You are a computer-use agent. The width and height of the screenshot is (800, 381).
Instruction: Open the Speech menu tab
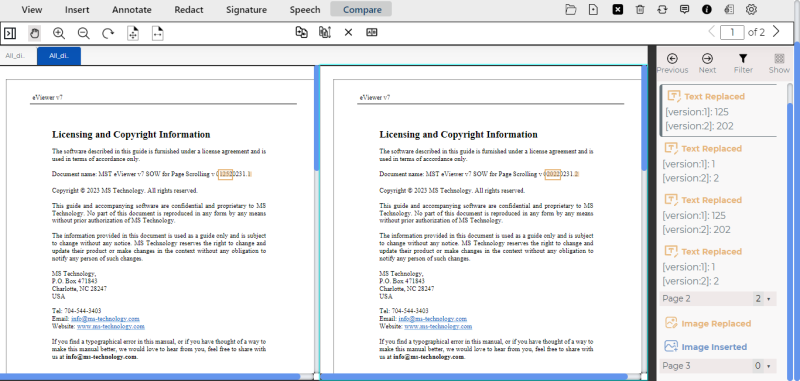click(305, 10)
